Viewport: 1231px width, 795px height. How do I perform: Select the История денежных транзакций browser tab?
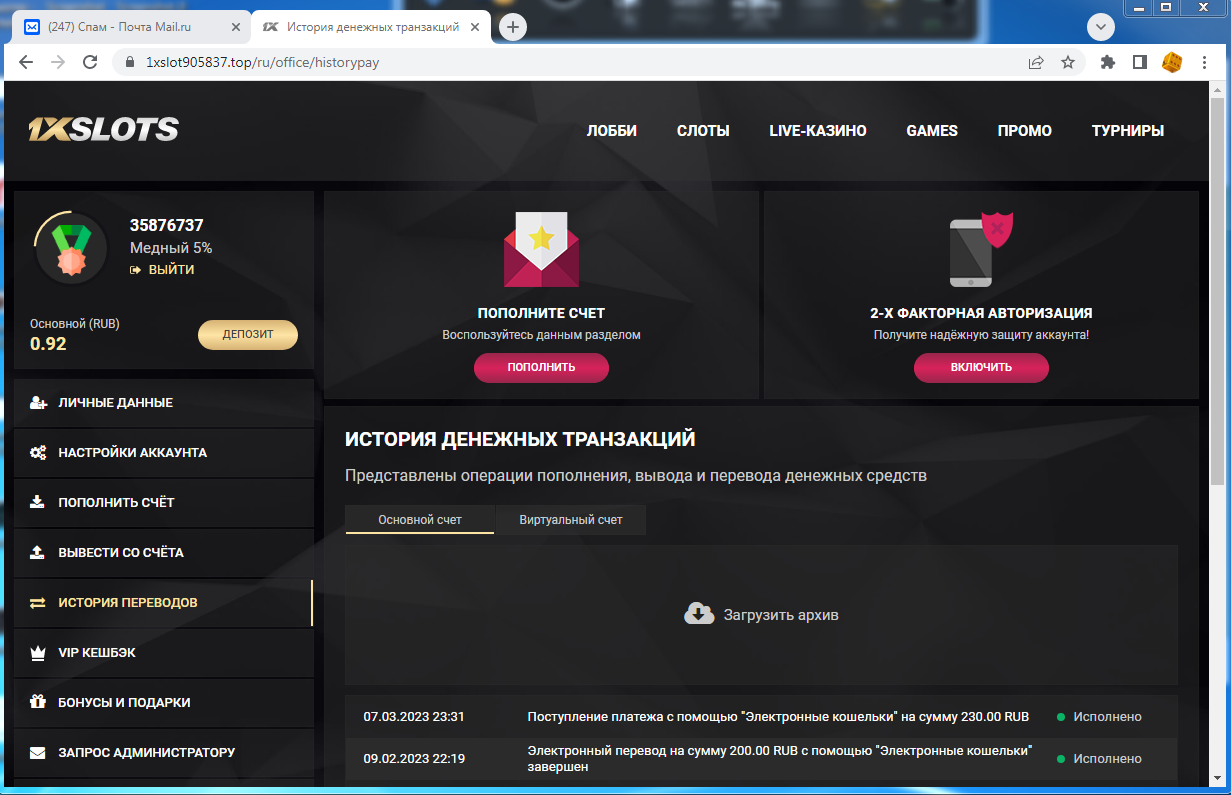[x=372, y=27]
